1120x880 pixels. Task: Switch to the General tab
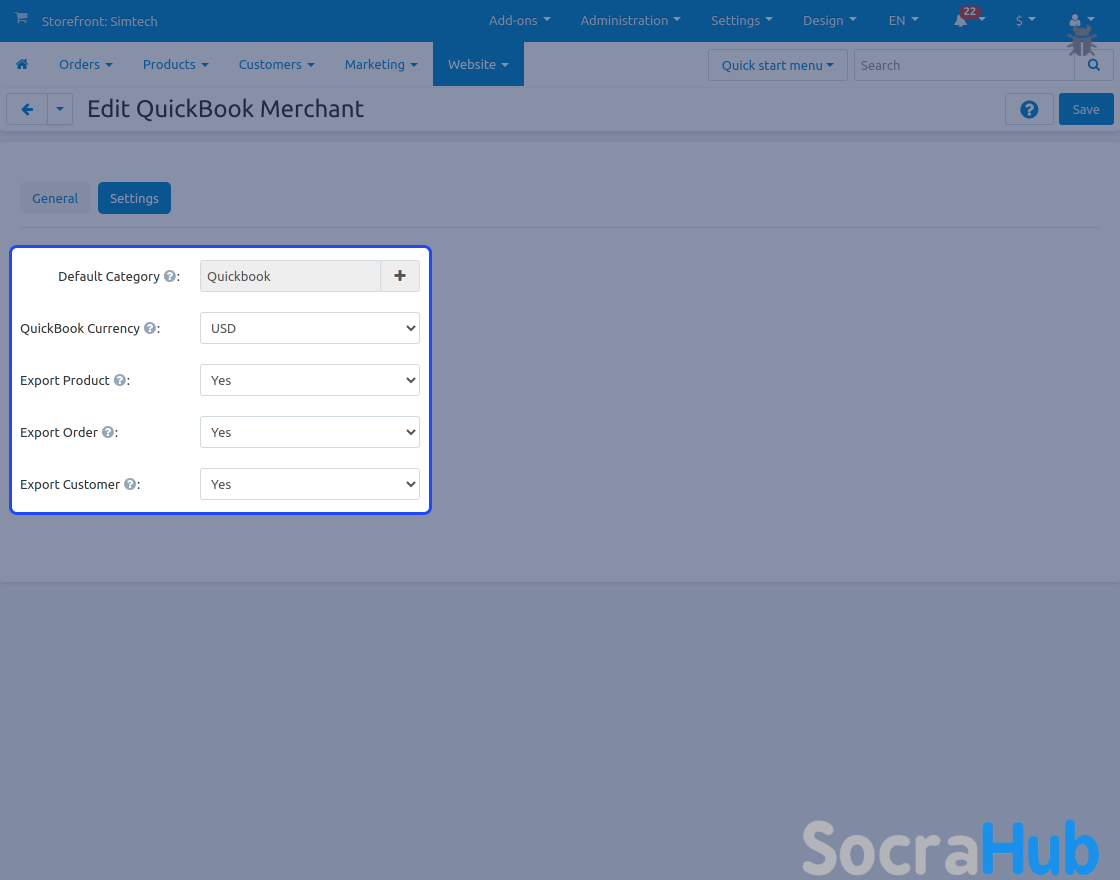click(55, 198)
